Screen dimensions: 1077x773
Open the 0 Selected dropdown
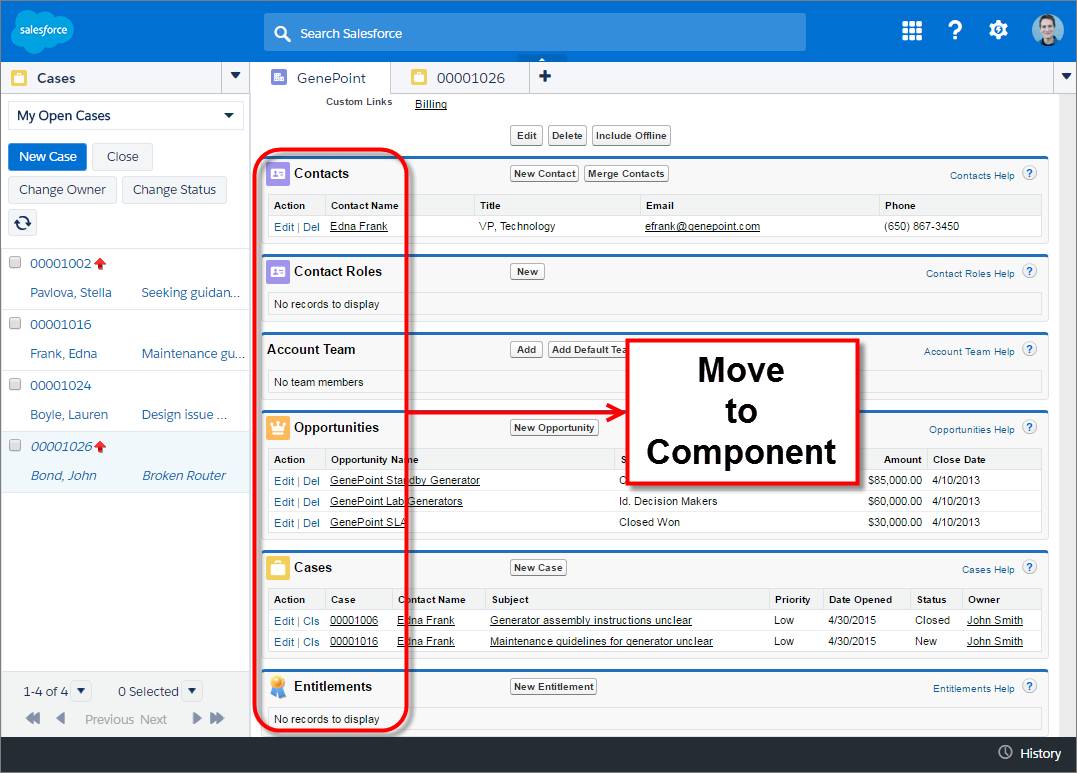coord(192,691)
